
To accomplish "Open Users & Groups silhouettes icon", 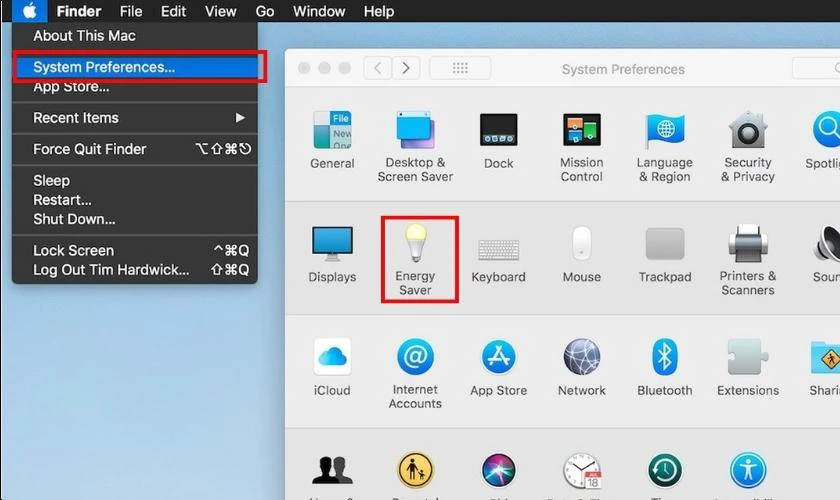I will (x=332, y=472).
